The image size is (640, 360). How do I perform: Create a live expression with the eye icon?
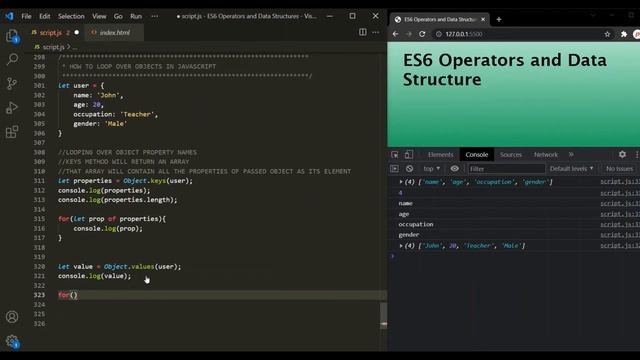(454, 169)
